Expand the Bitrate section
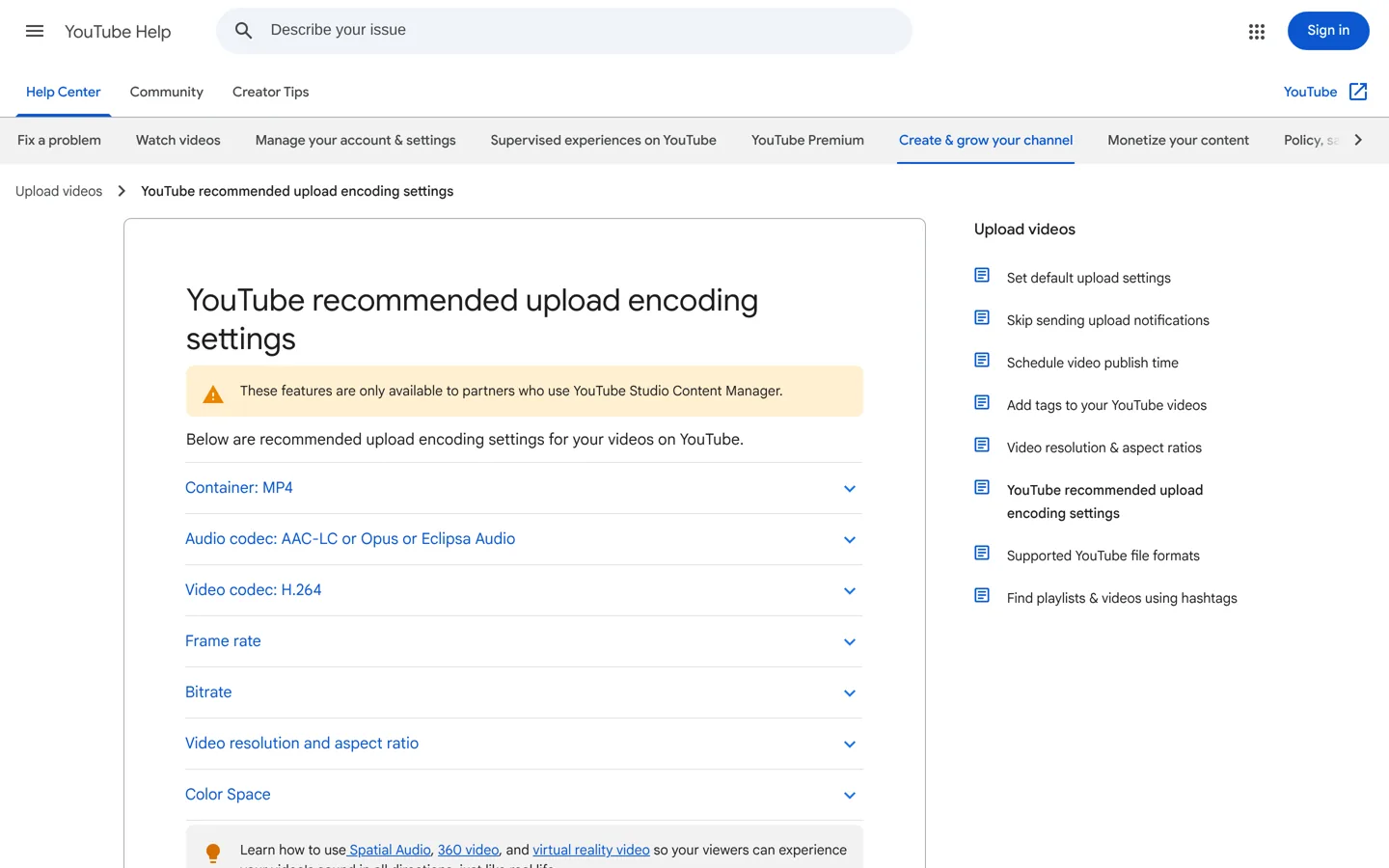 coord(524,692)
